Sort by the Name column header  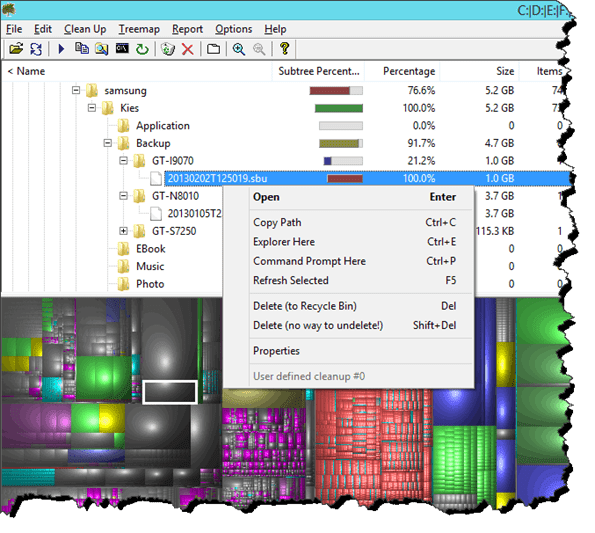137,71
